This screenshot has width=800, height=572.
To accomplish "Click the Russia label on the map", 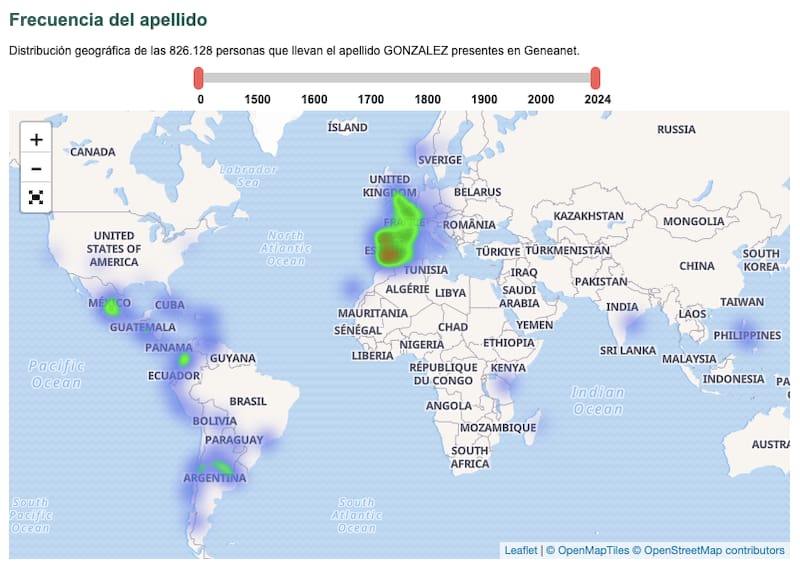I will click(676, 130).
